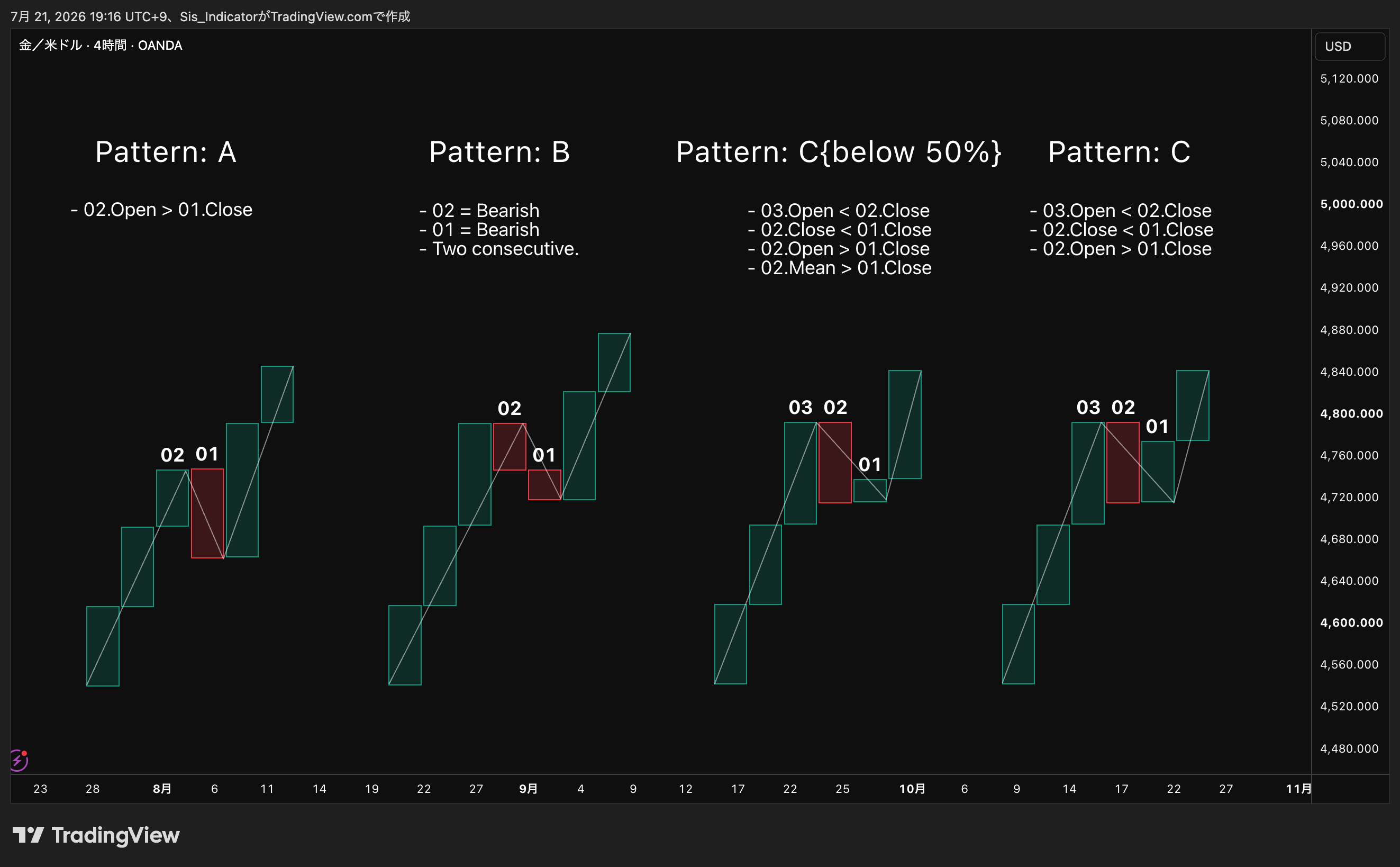Click the red 01 candle in Pattern A

pos(207,513)
